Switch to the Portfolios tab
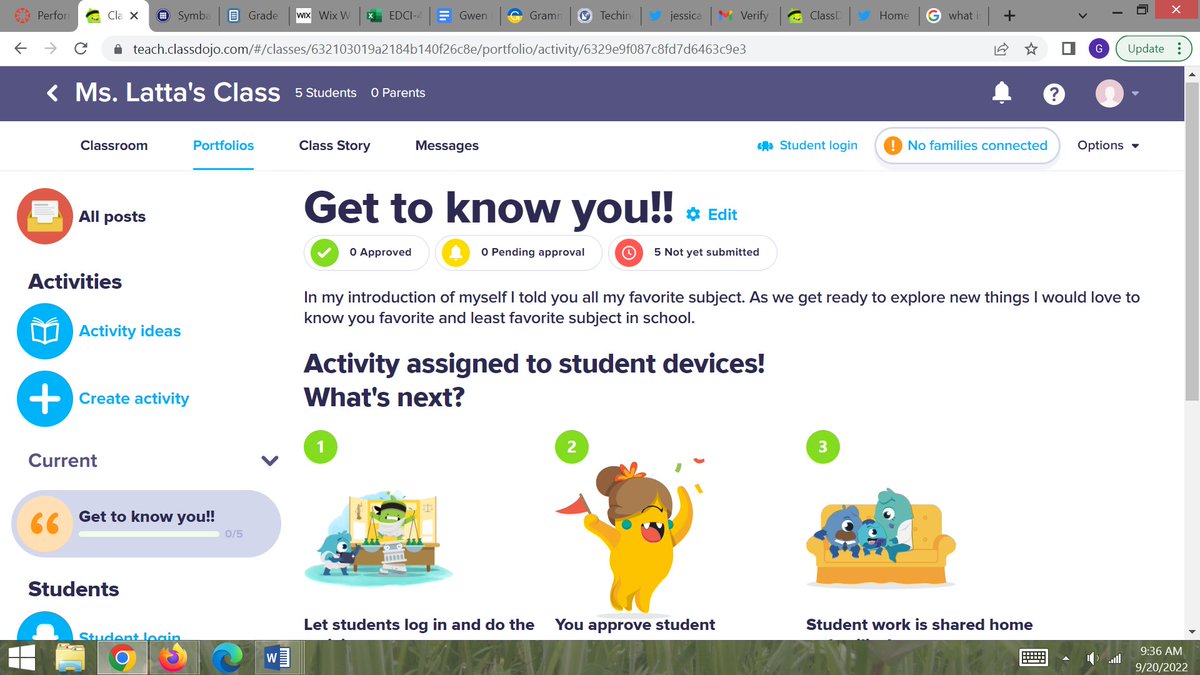Image resolution: width=1200 pixels, height=675 pixels. [x=223, y=145]
